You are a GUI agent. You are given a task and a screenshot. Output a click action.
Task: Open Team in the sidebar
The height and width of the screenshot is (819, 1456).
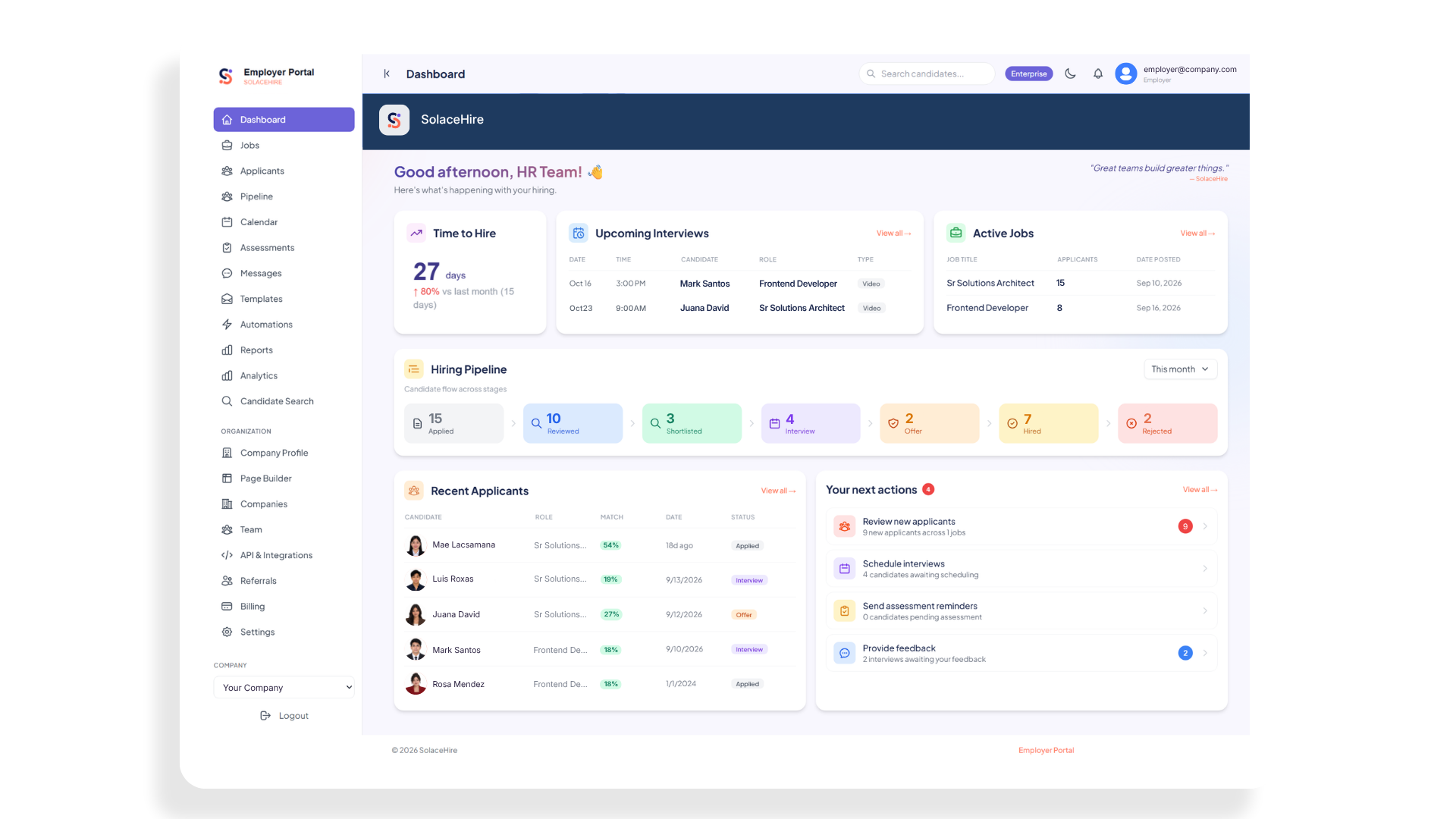tap(284, 530)
